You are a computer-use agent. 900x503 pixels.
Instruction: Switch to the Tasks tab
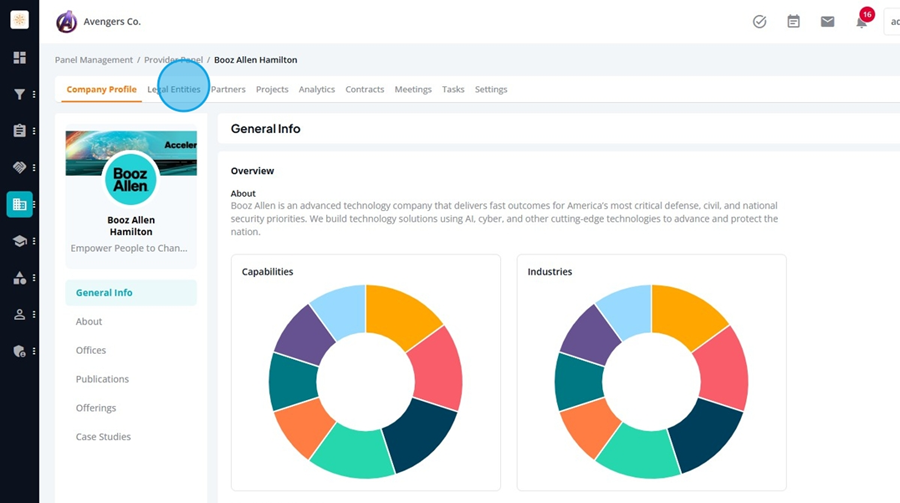pos(453,90)
